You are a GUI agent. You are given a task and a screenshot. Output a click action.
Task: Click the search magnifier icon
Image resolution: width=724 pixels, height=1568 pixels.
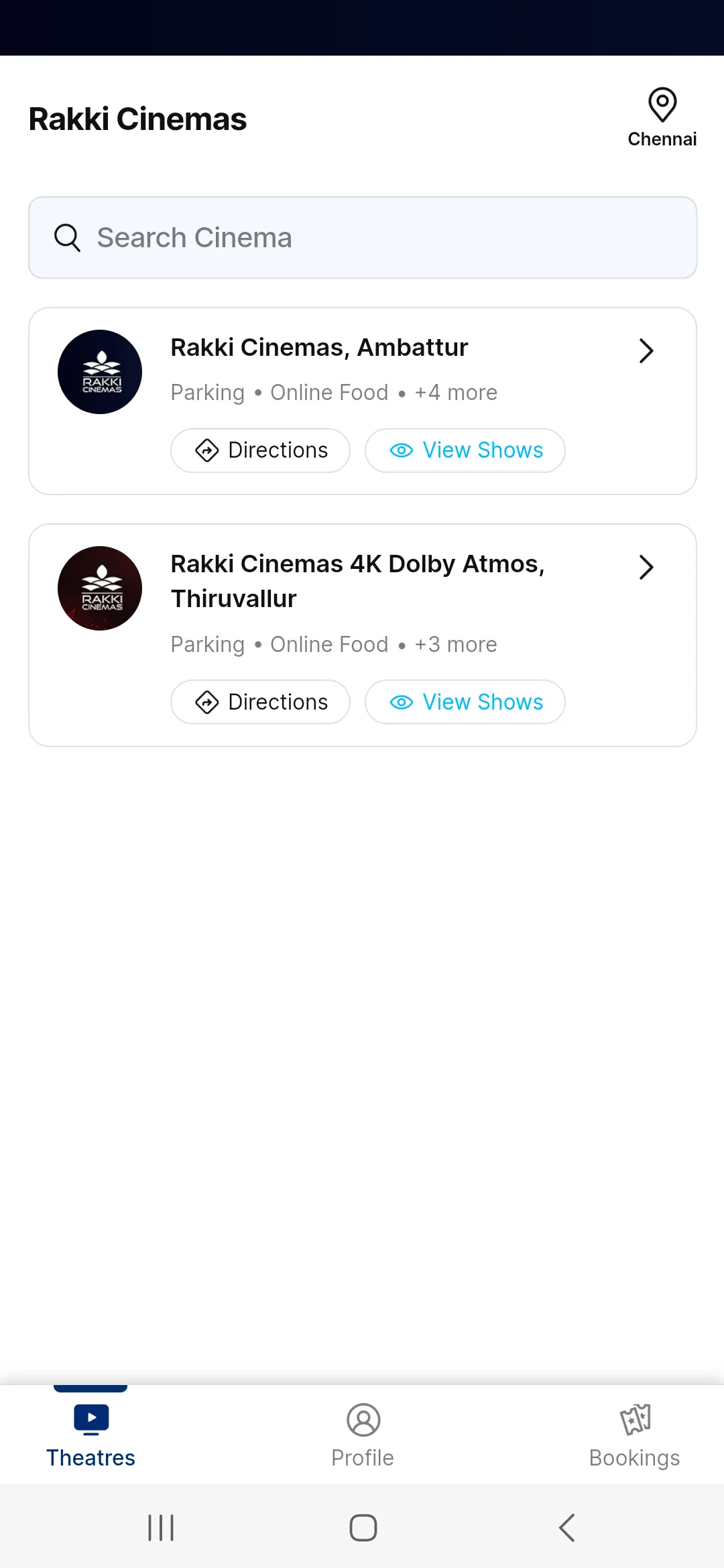point(67,238)
